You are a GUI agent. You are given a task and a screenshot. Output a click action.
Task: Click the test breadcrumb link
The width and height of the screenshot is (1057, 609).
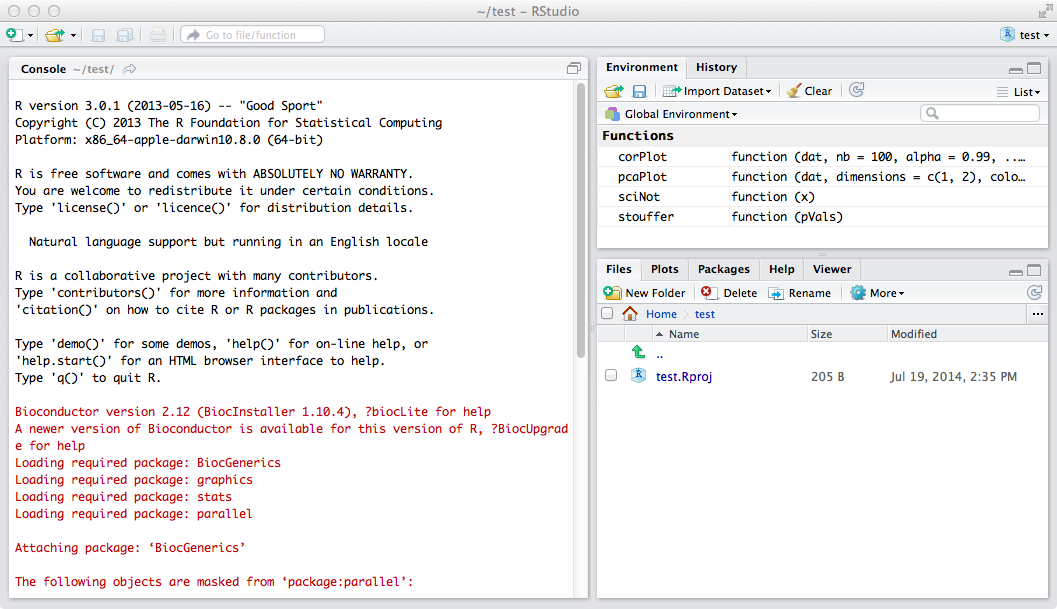click(x=705, y=314)
